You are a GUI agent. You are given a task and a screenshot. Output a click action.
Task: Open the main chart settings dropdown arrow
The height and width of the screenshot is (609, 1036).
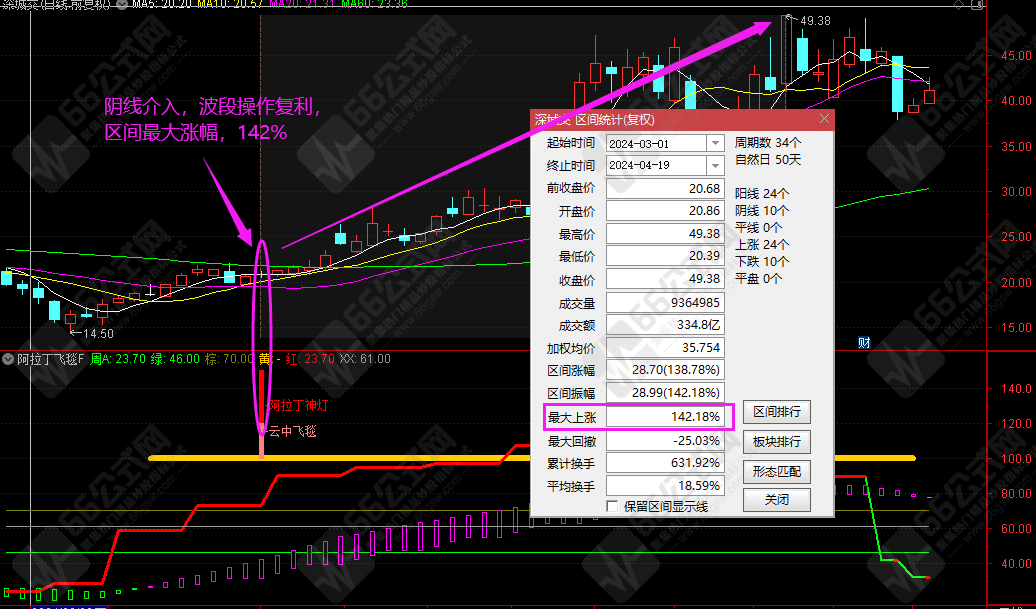point(121,5)
